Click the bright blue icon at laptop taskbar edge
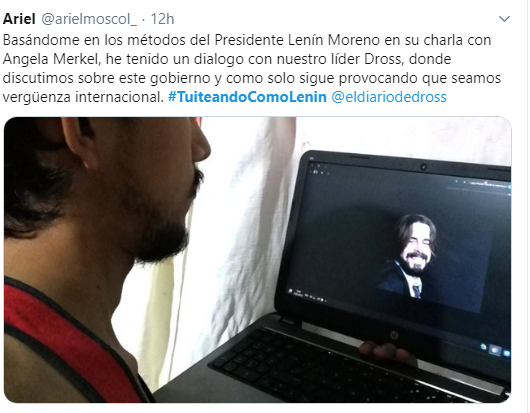 pyautogui.click(x=506, y=353)
